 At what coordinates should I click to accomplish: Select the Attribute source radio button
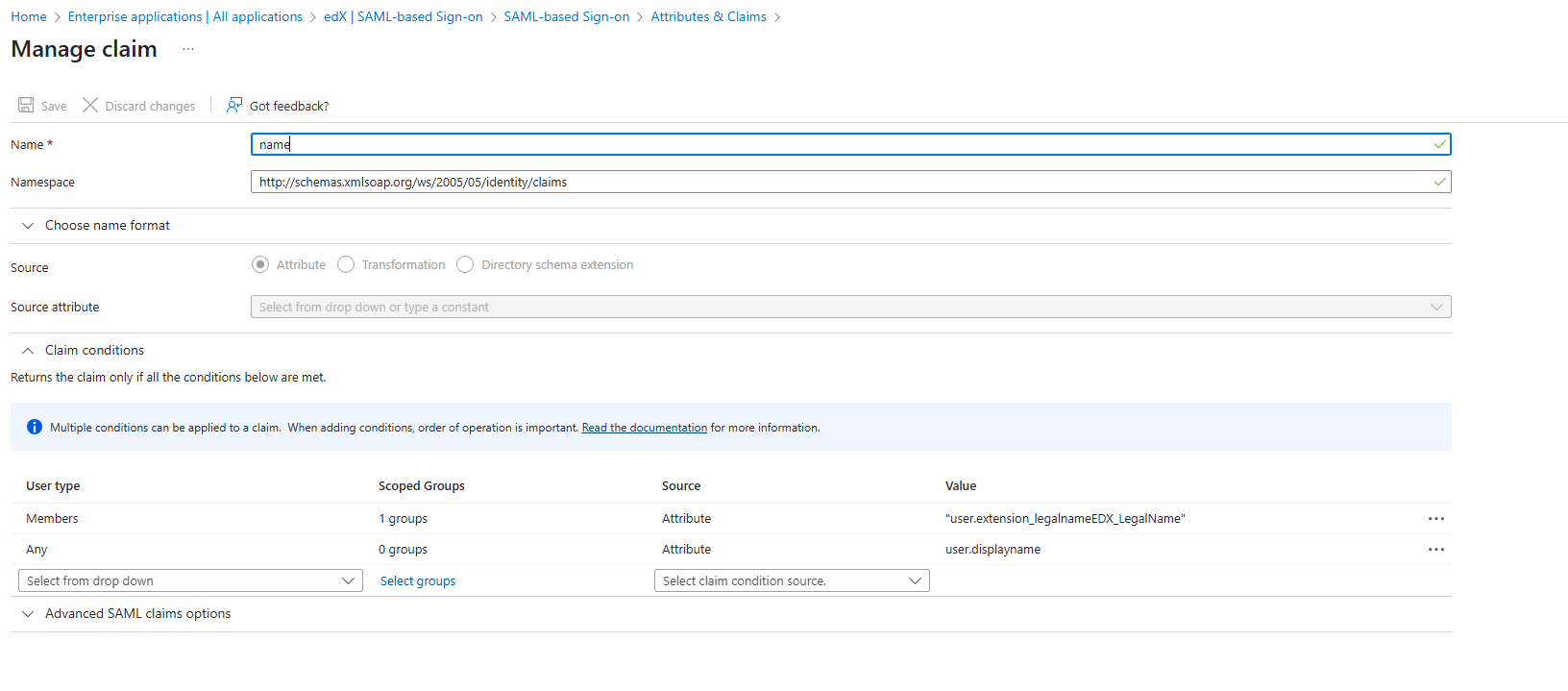(x=260, y=264)
